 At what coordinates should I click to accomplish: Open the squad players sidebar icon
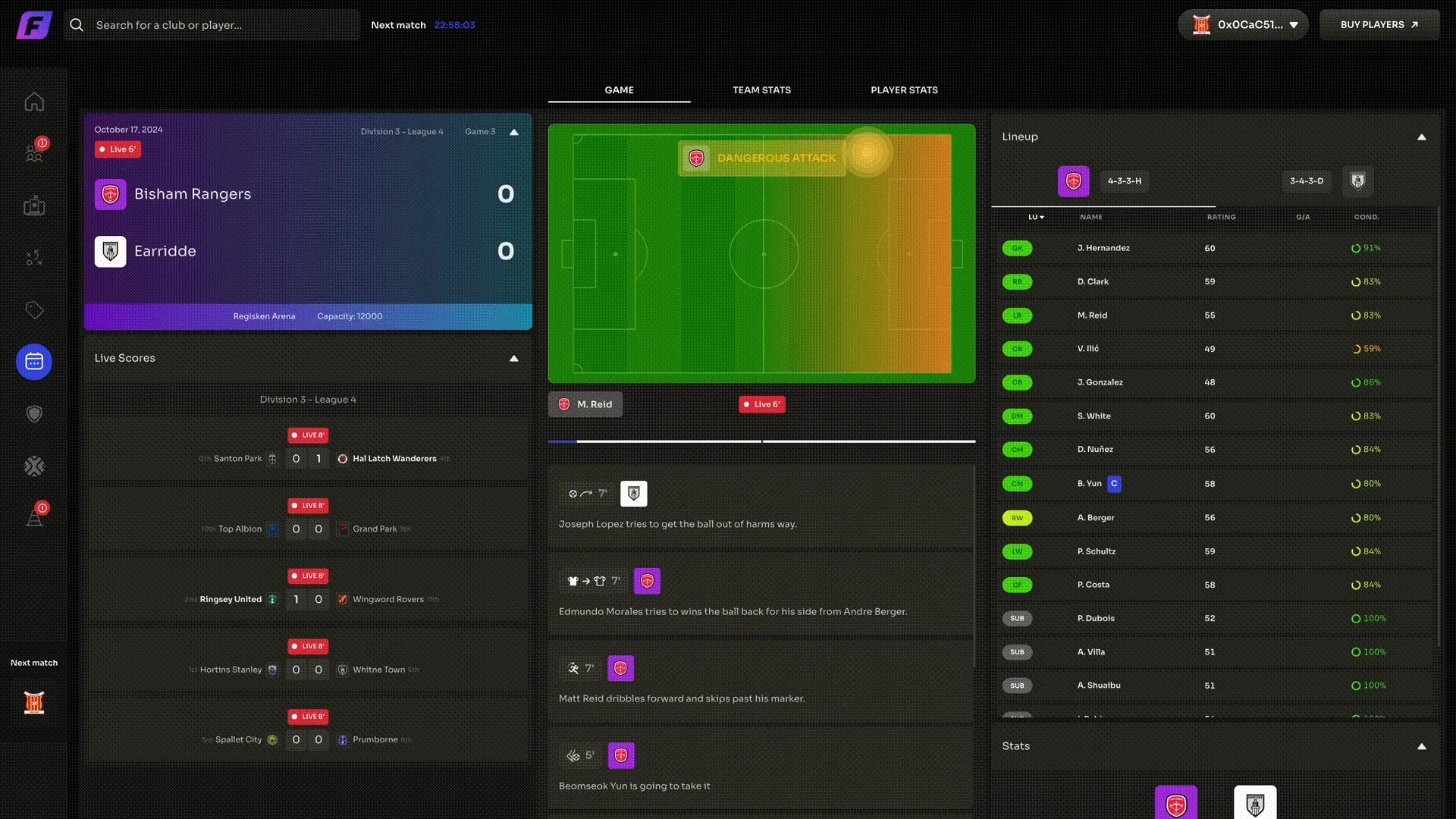(34, 152)
